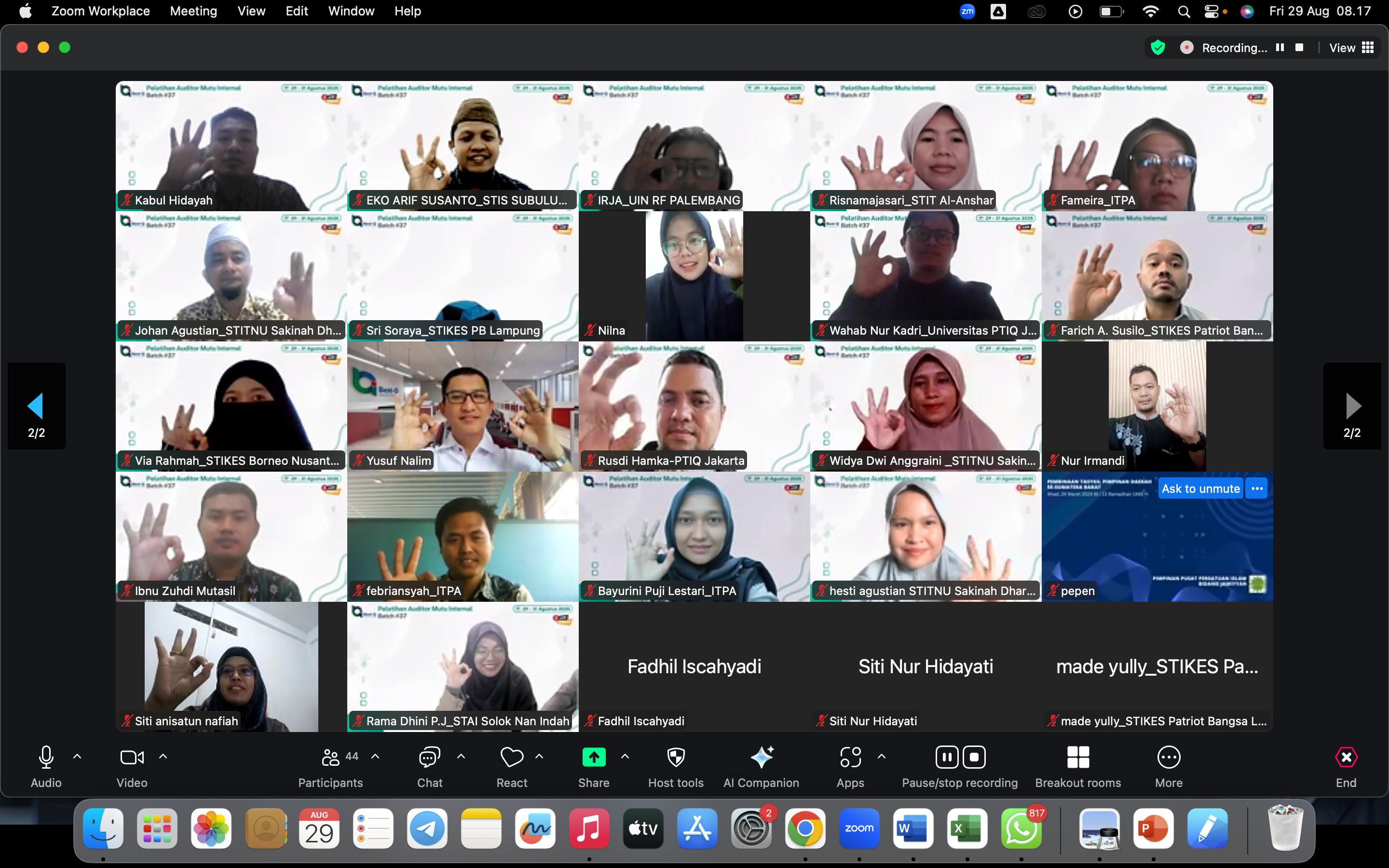Open the Chat panel
Viewport: 1389px width, 868px height.
tap(429, 766)
